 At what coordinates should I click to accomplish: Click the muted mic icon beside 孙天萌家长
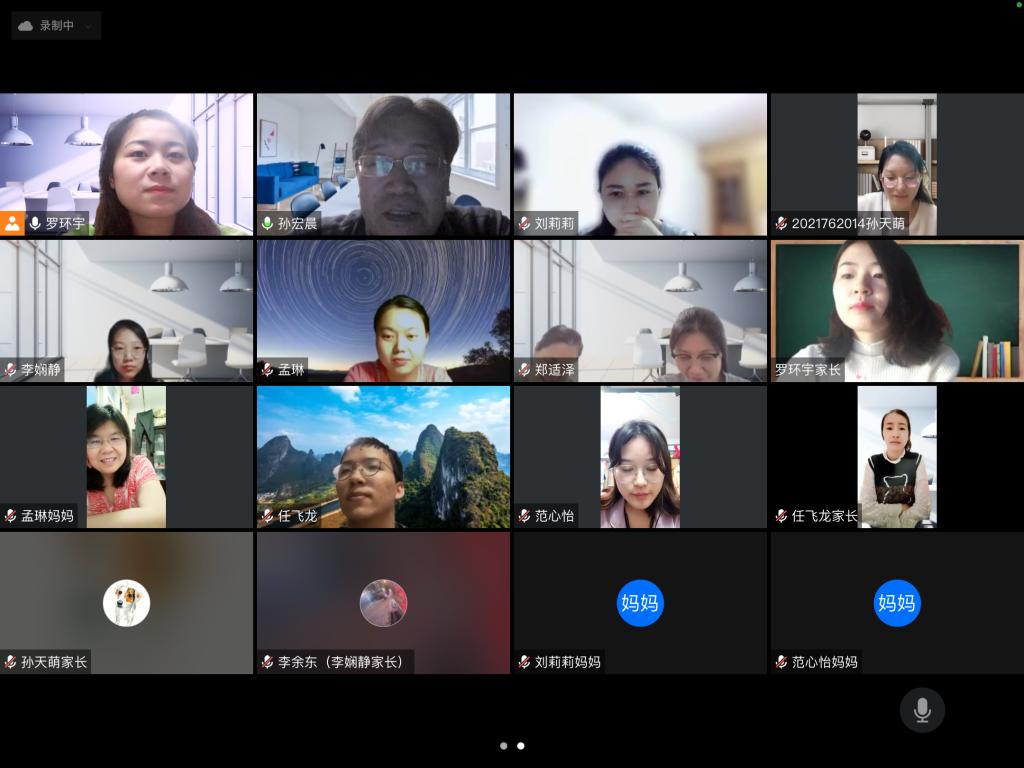[x=10, y=662]
